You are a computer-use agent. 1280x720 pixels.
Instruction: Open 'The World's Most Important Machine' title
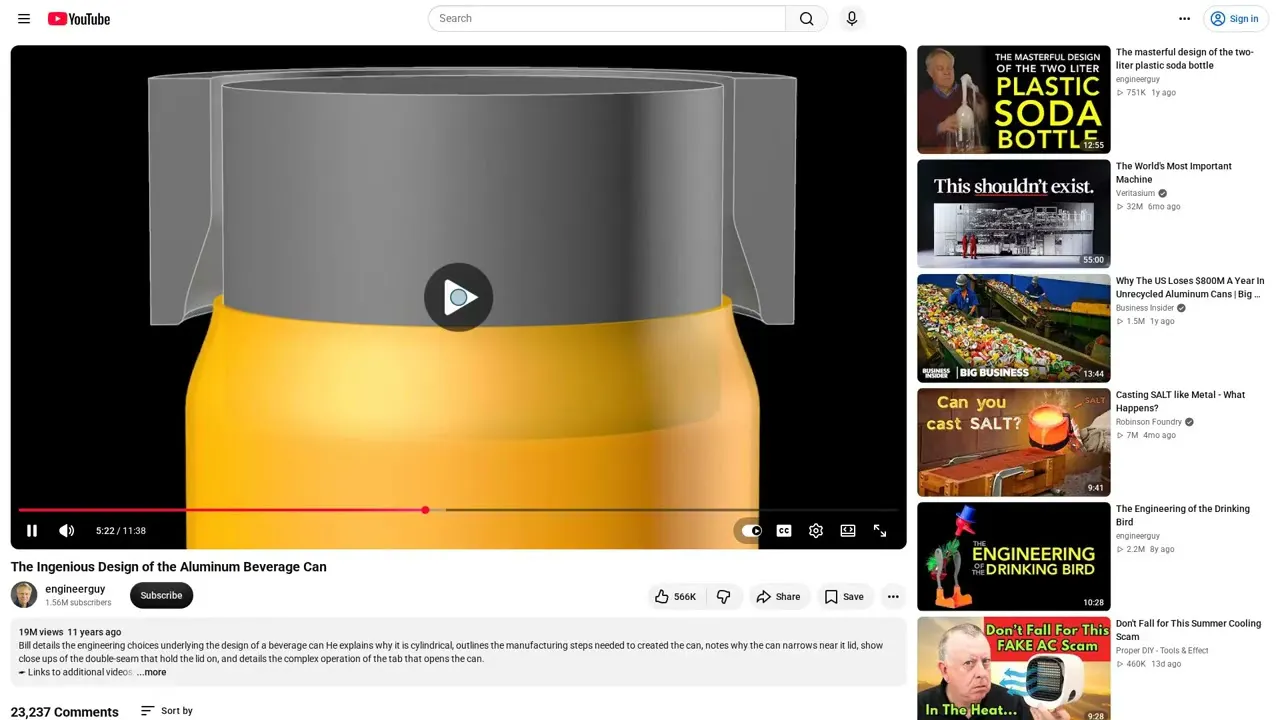pyautogui.click(x=1174, y=173)
